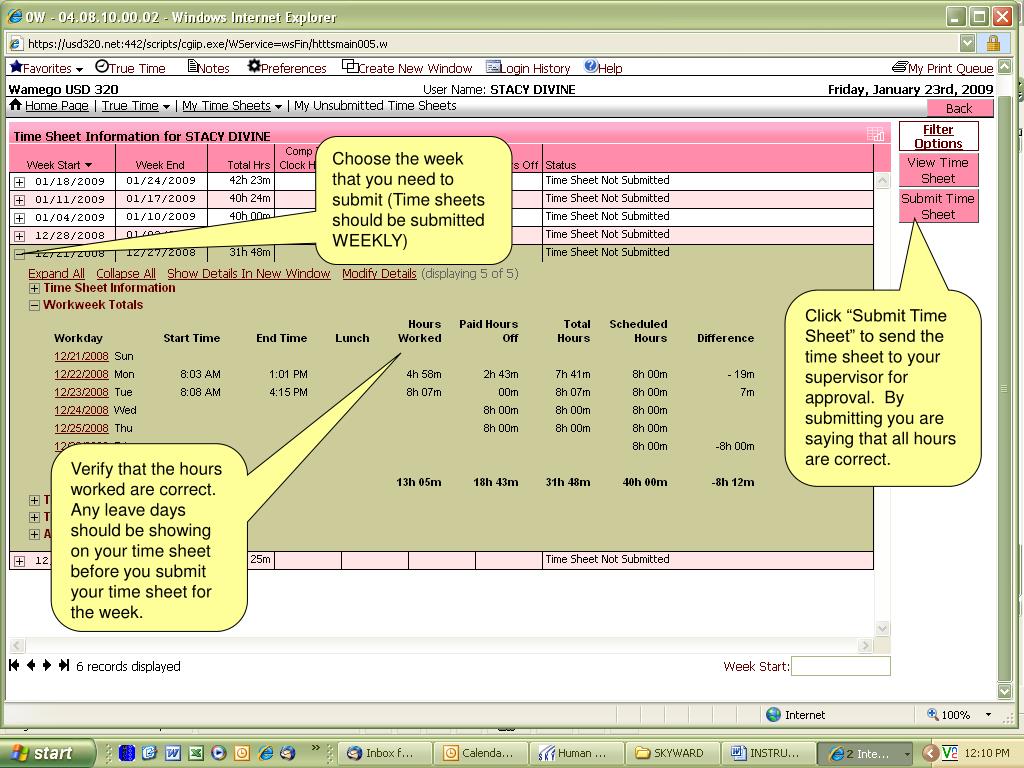1024x768 pixels.
Task: Click View Time Sheet button
Action: (x=938, y=170)
